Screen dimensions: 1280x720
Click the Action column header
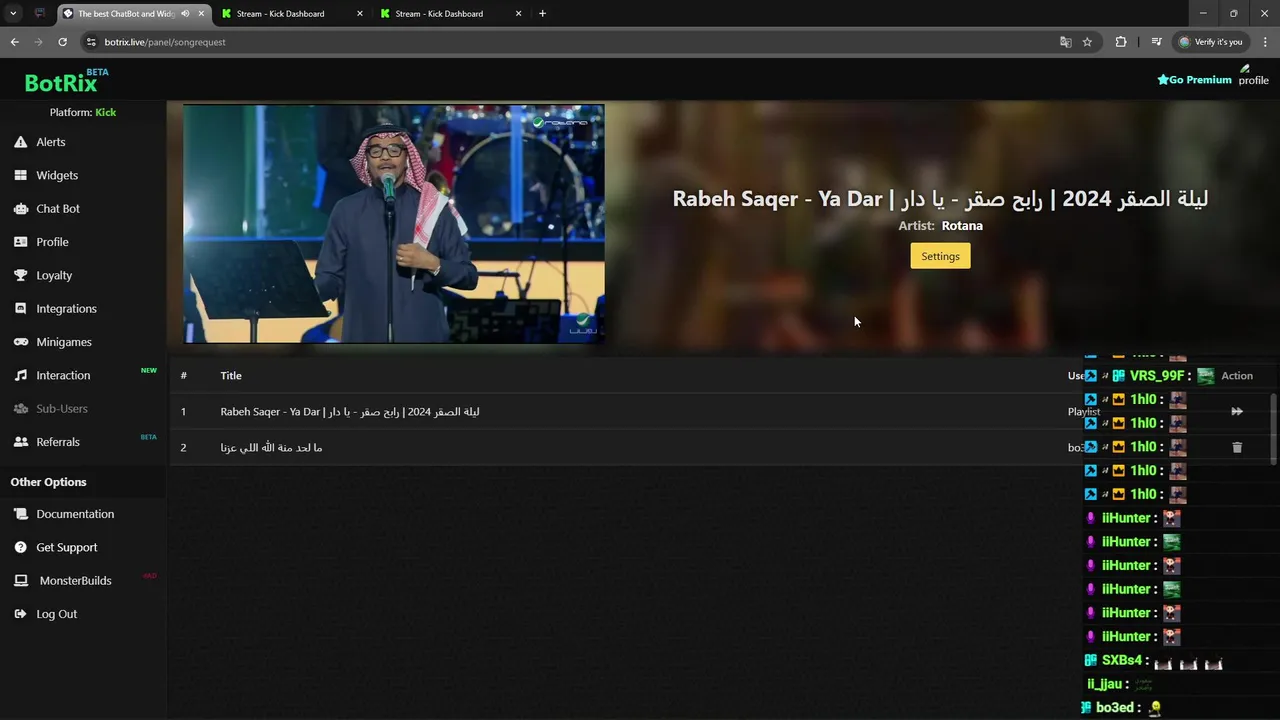1237,376
